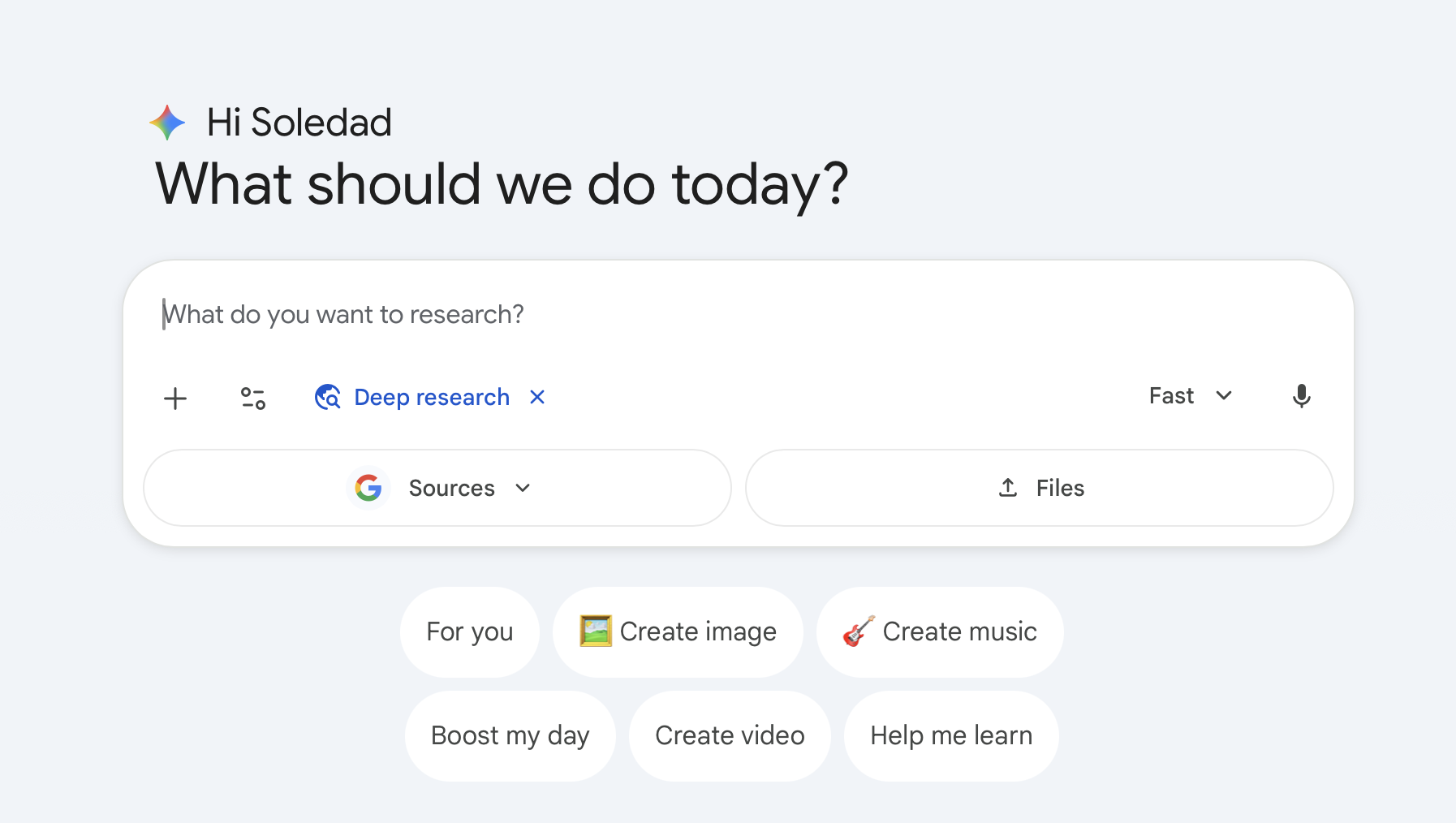
Task: Remove Deep research with the X
Action: [x=537, y=397]
